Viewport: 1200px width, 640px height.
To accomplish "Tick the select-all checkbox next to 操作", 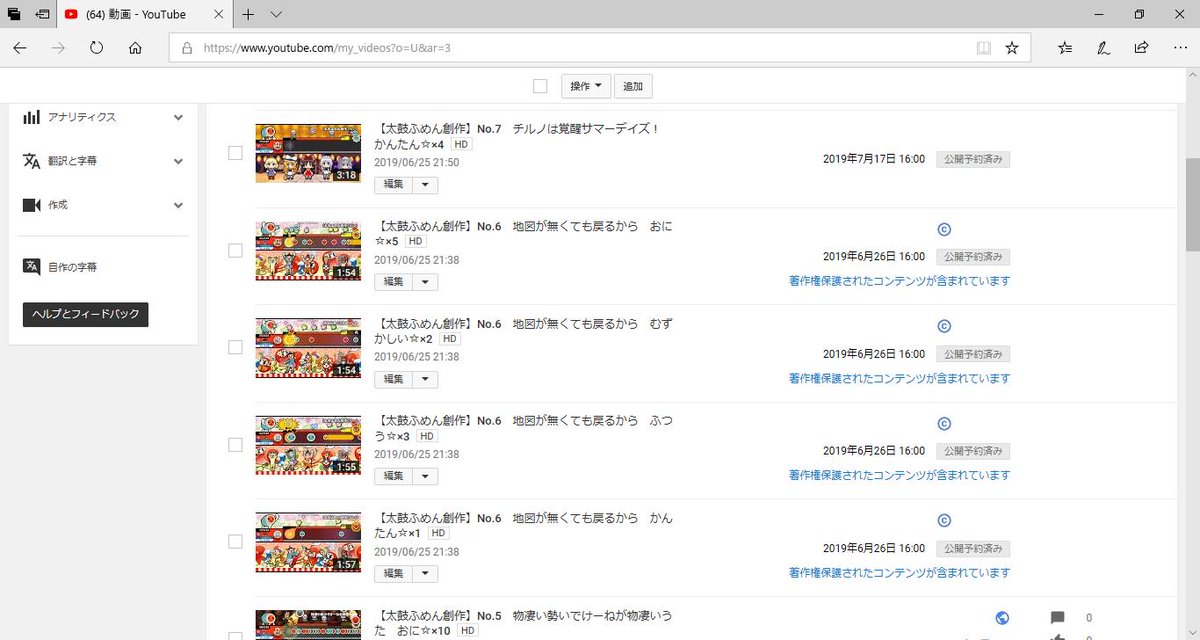I will tap(540, 86).
